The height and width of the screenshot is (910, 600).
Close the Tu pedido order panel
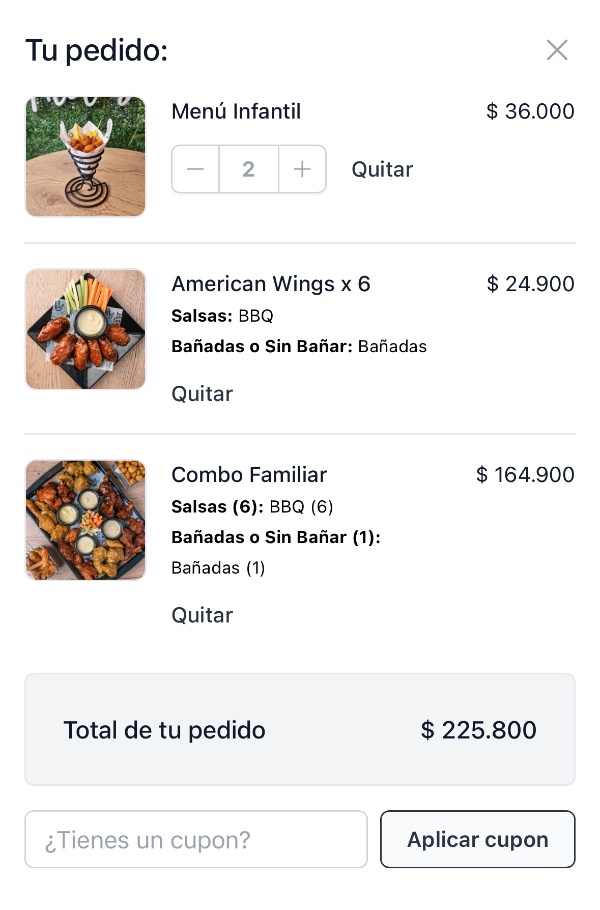coord(557,50)
